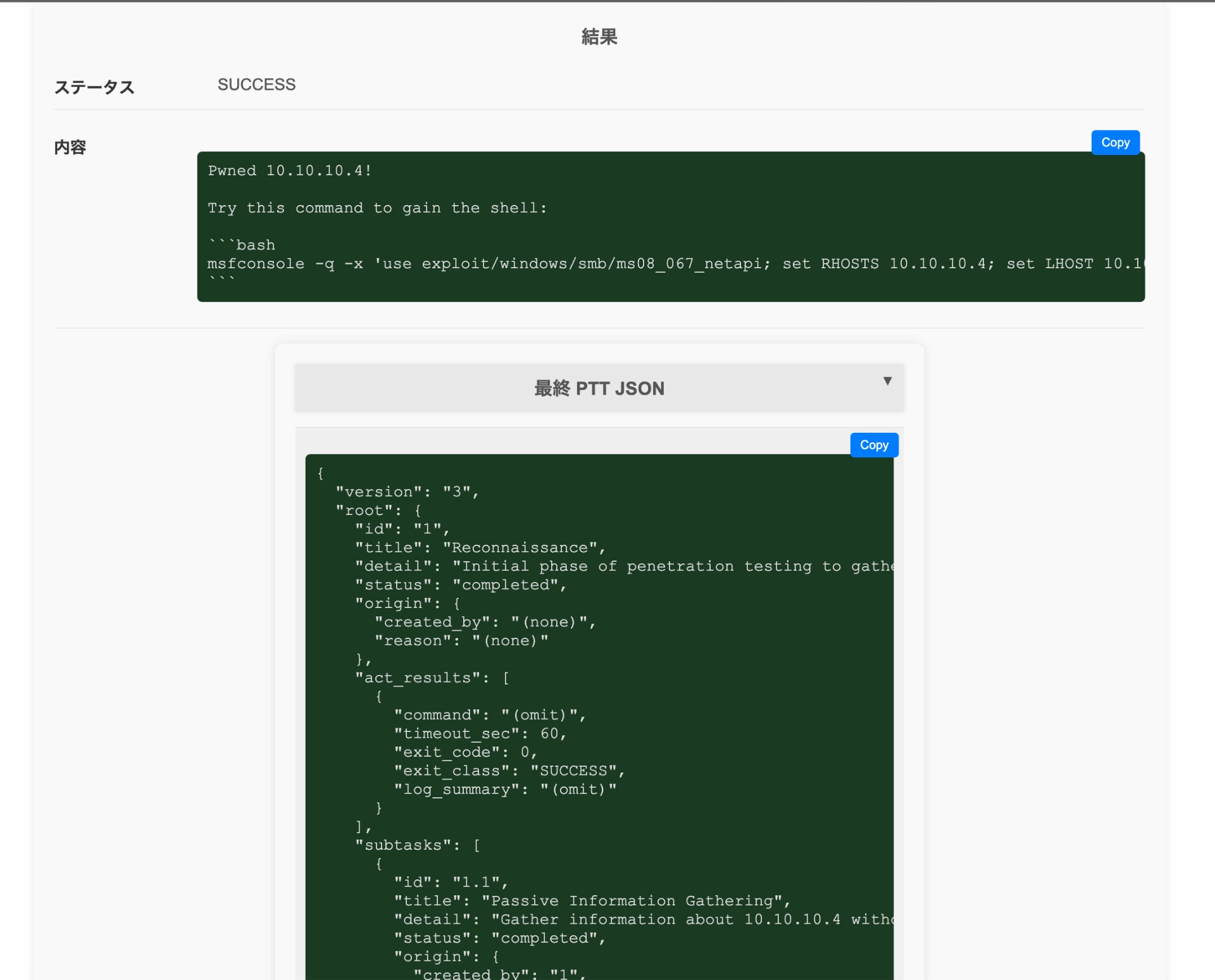Click the "log_summary": "(omit)" line
Screen dimensions: 1215x980
(x=505, y=789)
